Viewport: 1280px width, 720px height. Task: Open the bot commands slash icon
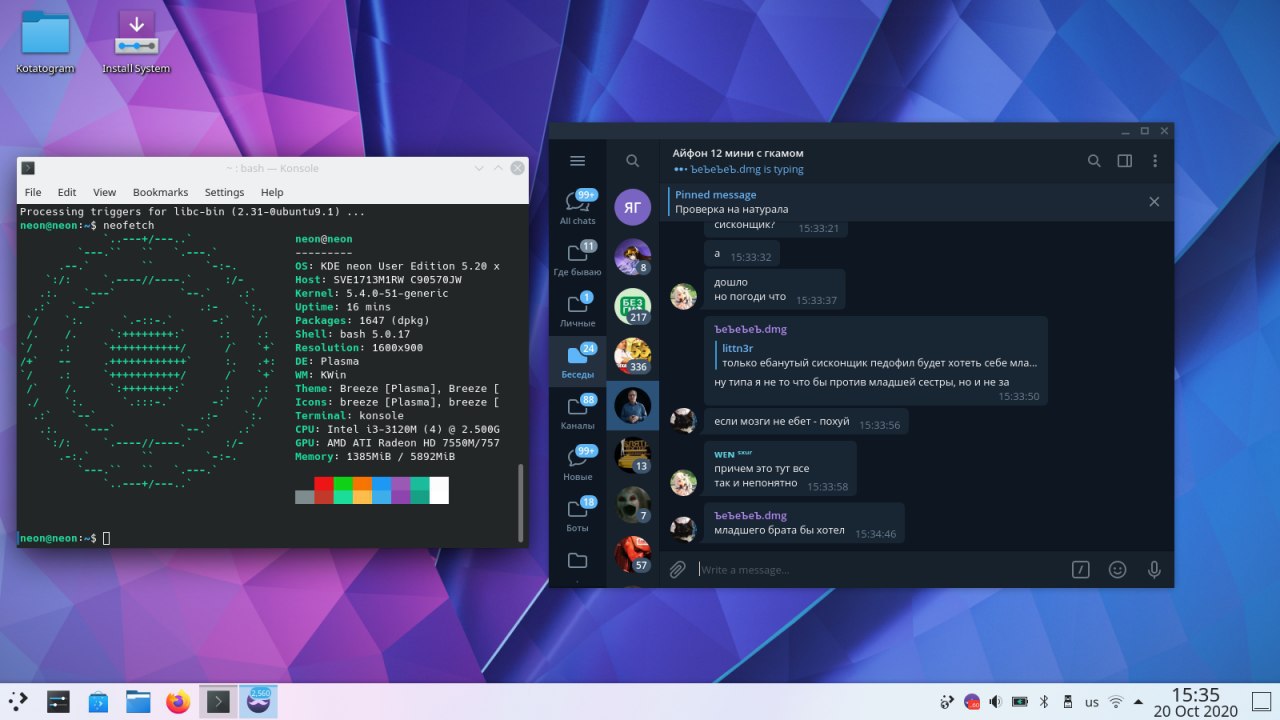click(1080, 569)
